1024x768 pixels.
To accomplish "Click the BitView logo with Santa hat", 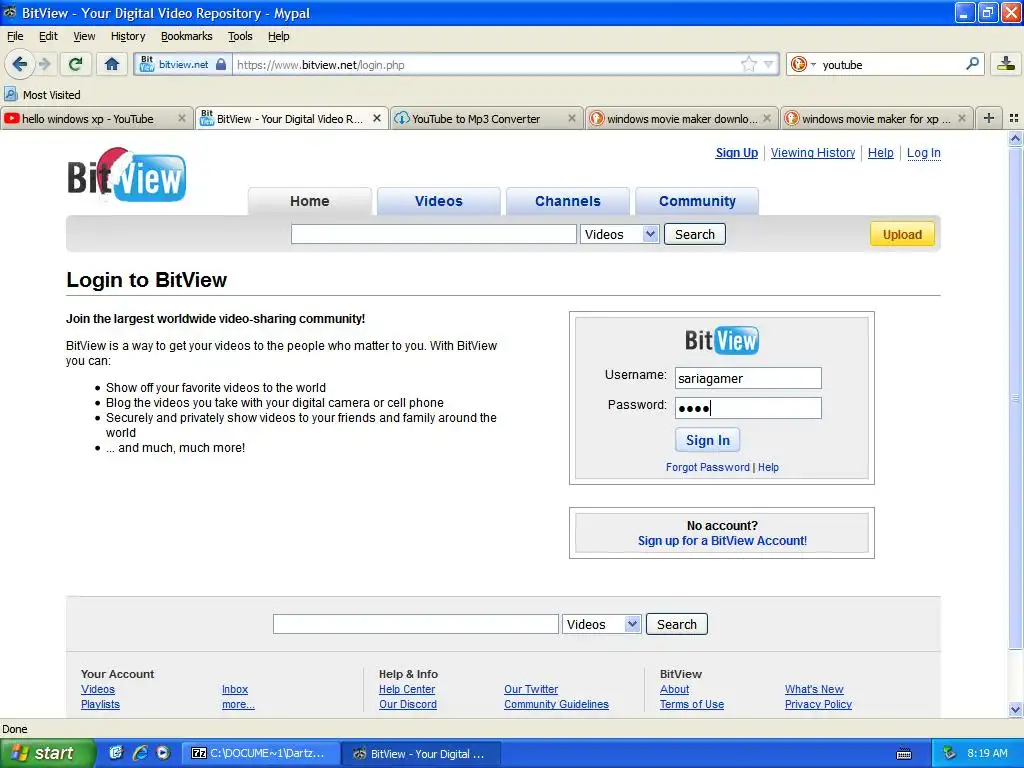I will [127, 174].
